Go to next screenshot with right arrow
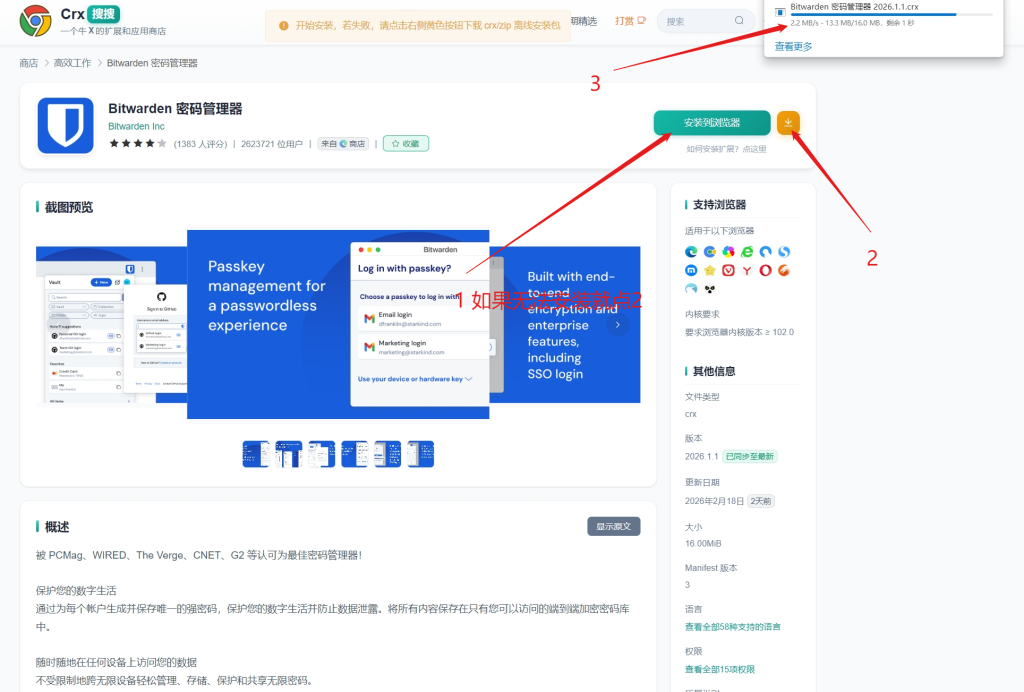Viewport: 1024px width, 692px height. [x=617, y=325]
